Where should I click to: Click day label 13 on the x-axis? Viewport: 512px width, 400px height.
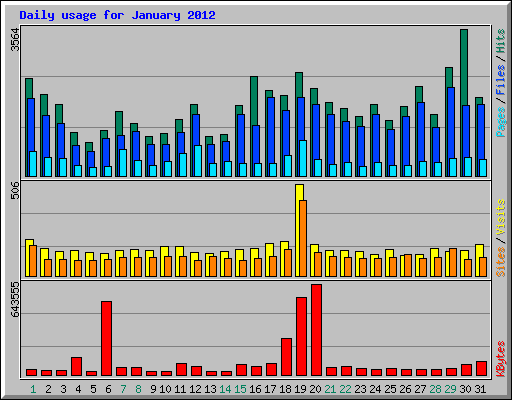[210, 389]
